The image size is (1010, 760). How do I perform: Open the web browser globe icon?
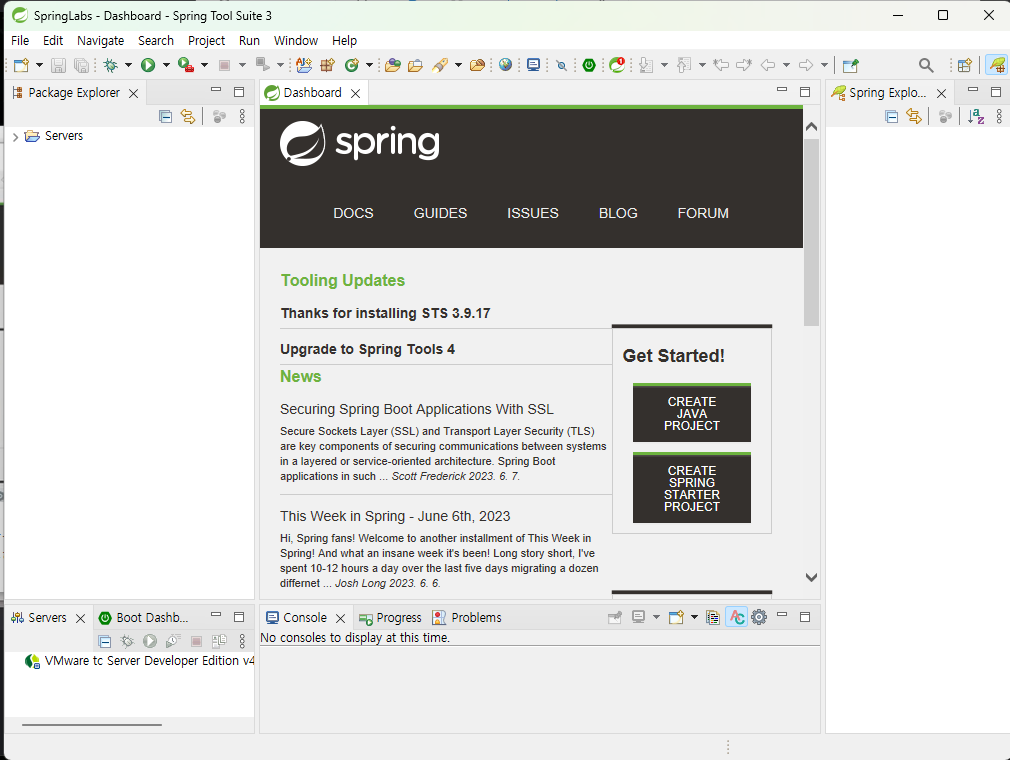click(x=506, y=65)
